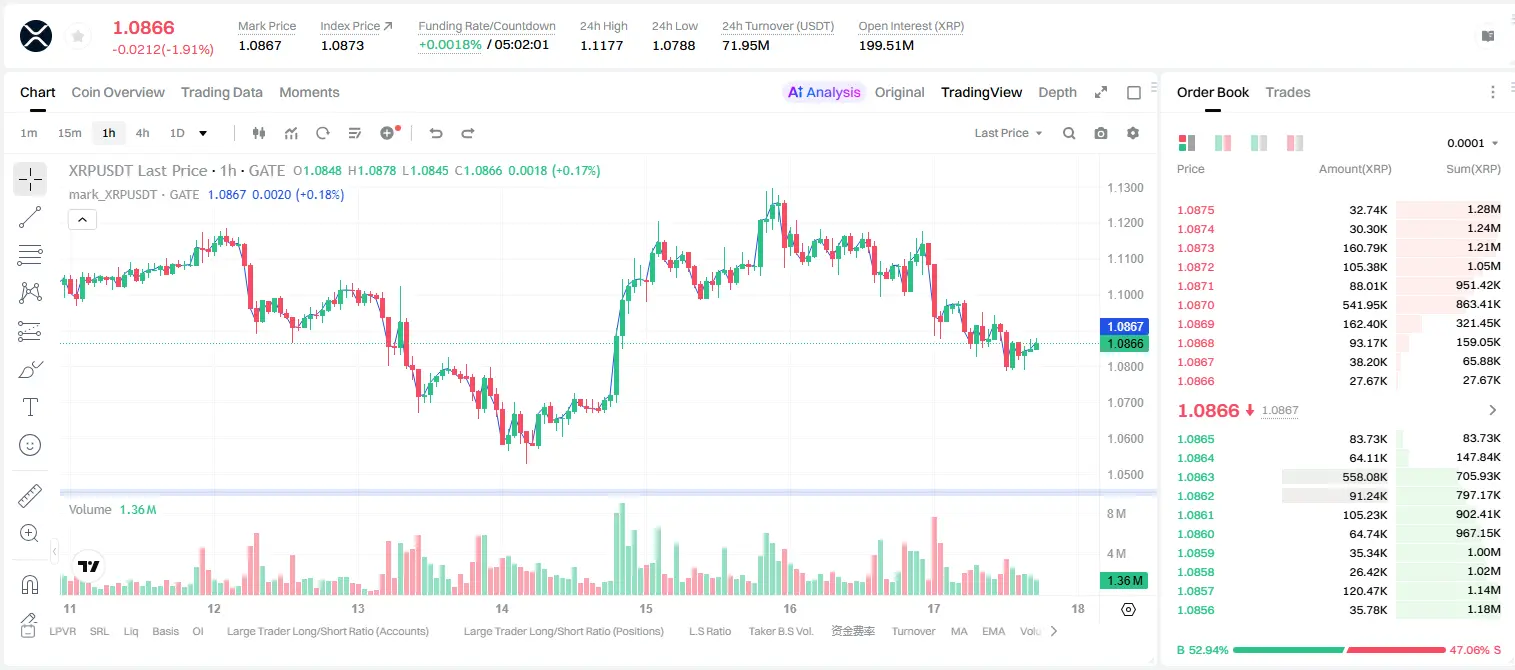1515x670 pixels.
Task: Add XRP to favorites with star
Action: 78,36
